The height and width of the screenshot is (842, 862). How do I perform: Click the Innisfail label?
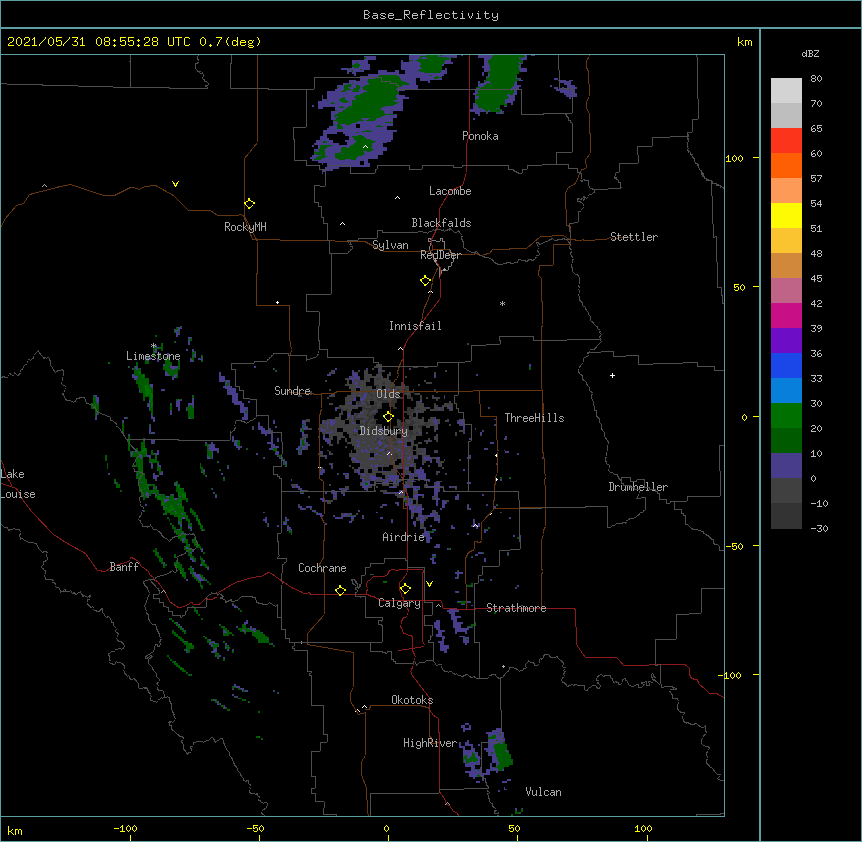click(415, 326)
